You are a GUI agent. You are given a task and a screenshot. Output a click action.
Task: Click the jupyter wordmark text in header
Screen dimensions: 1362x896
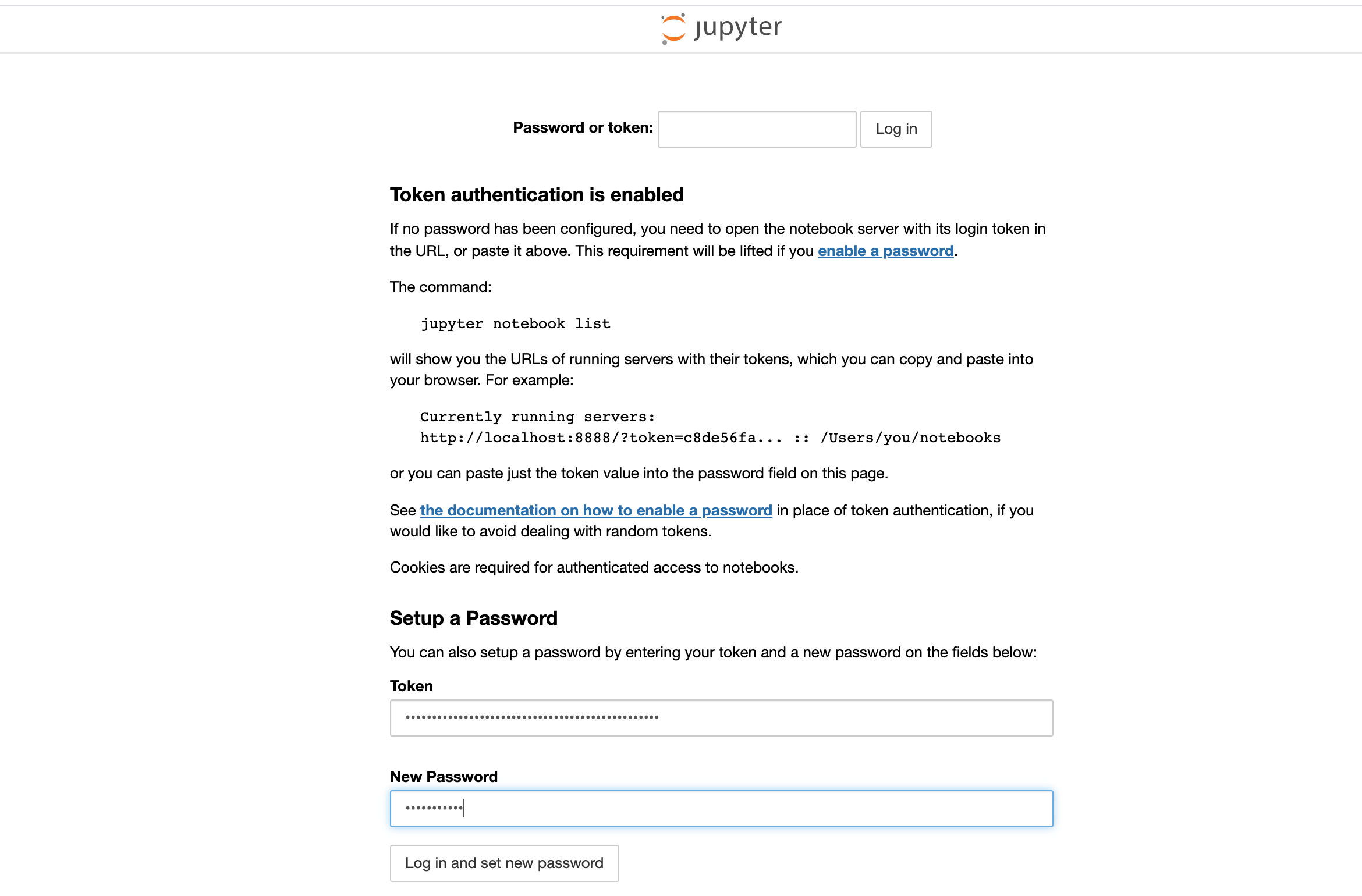738,27
